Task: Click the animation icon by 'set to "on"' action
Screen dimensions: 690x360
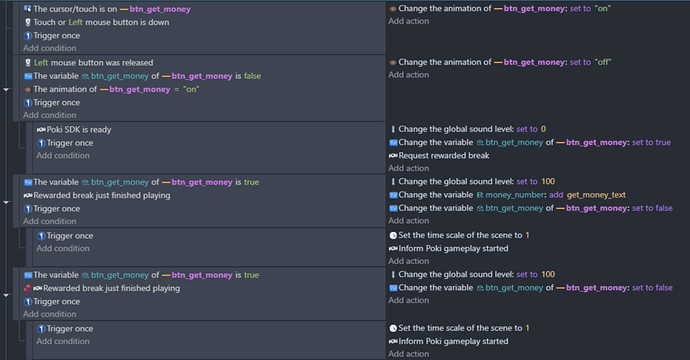Action: [393, 9]
